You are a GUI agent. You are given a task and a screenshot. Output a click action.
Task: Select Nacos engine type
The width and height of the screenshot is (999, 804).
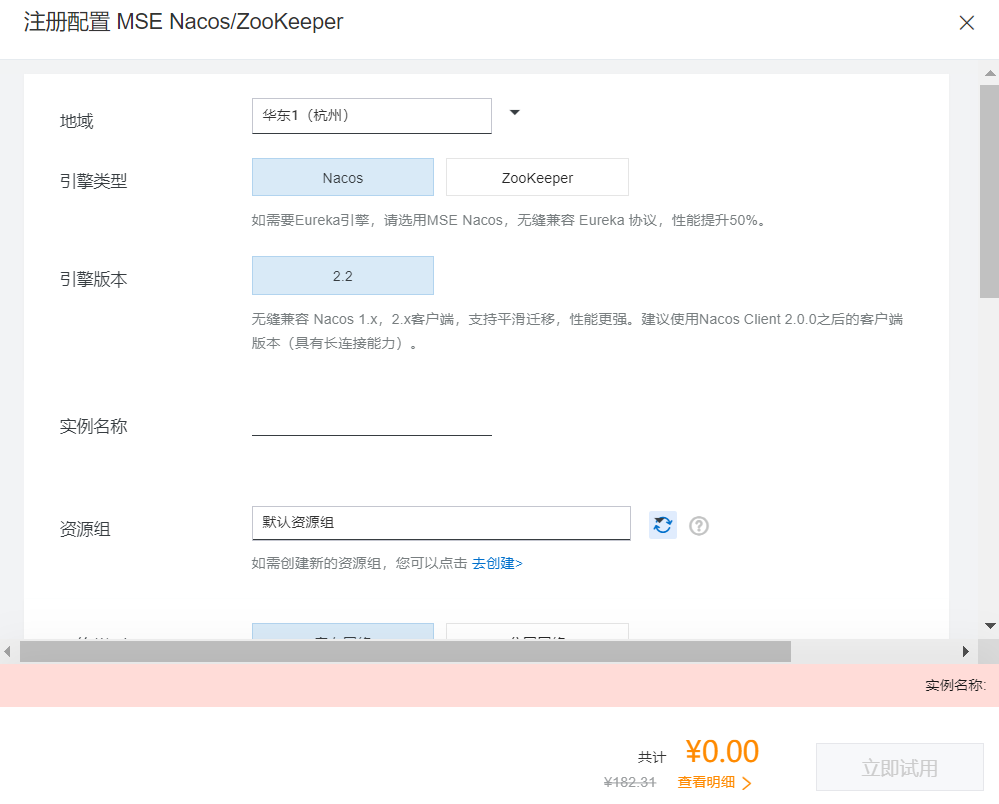click(343, 177)
